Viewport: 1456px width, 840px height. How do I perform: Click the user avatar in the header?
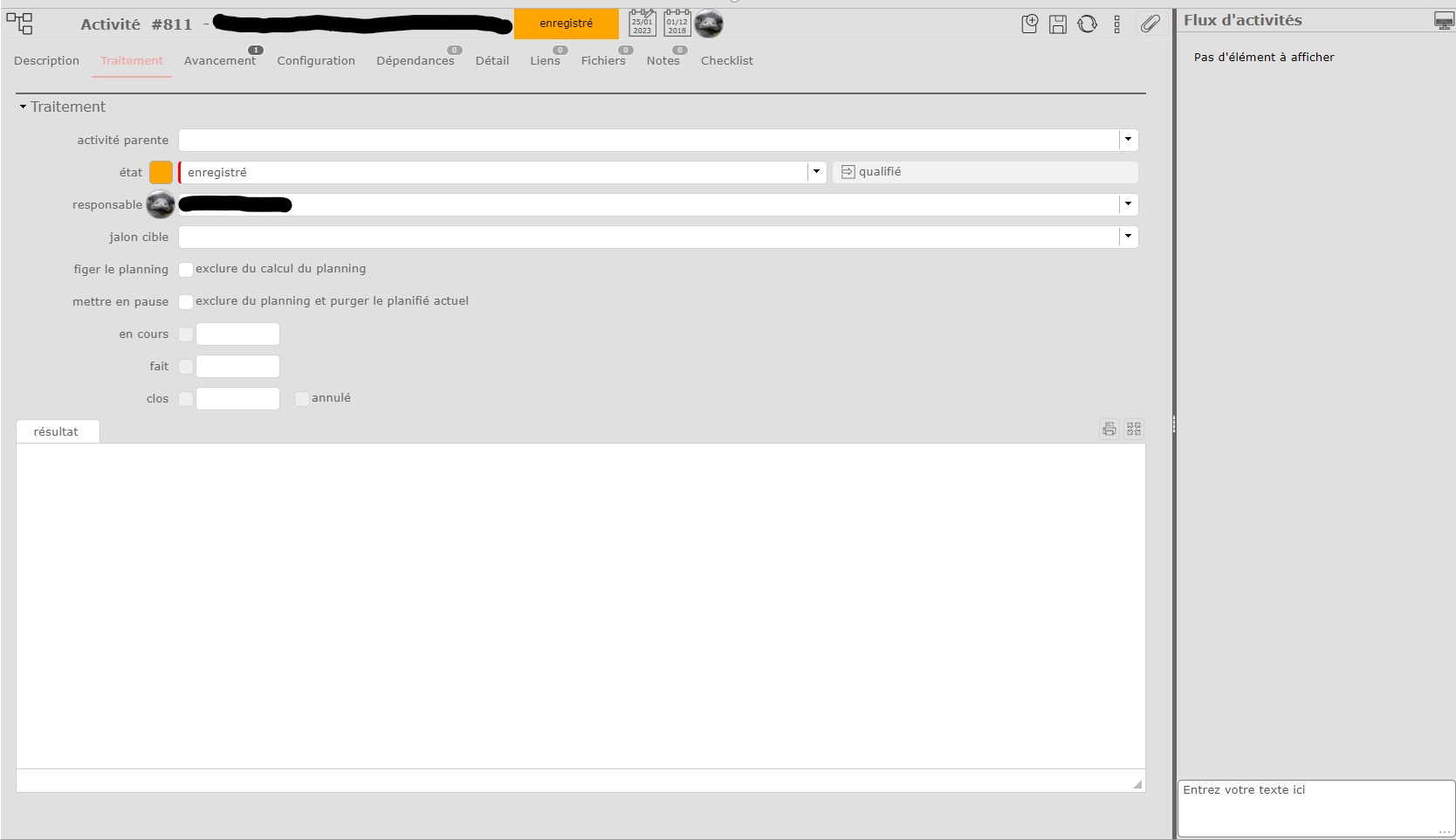[x=709, y=24]
